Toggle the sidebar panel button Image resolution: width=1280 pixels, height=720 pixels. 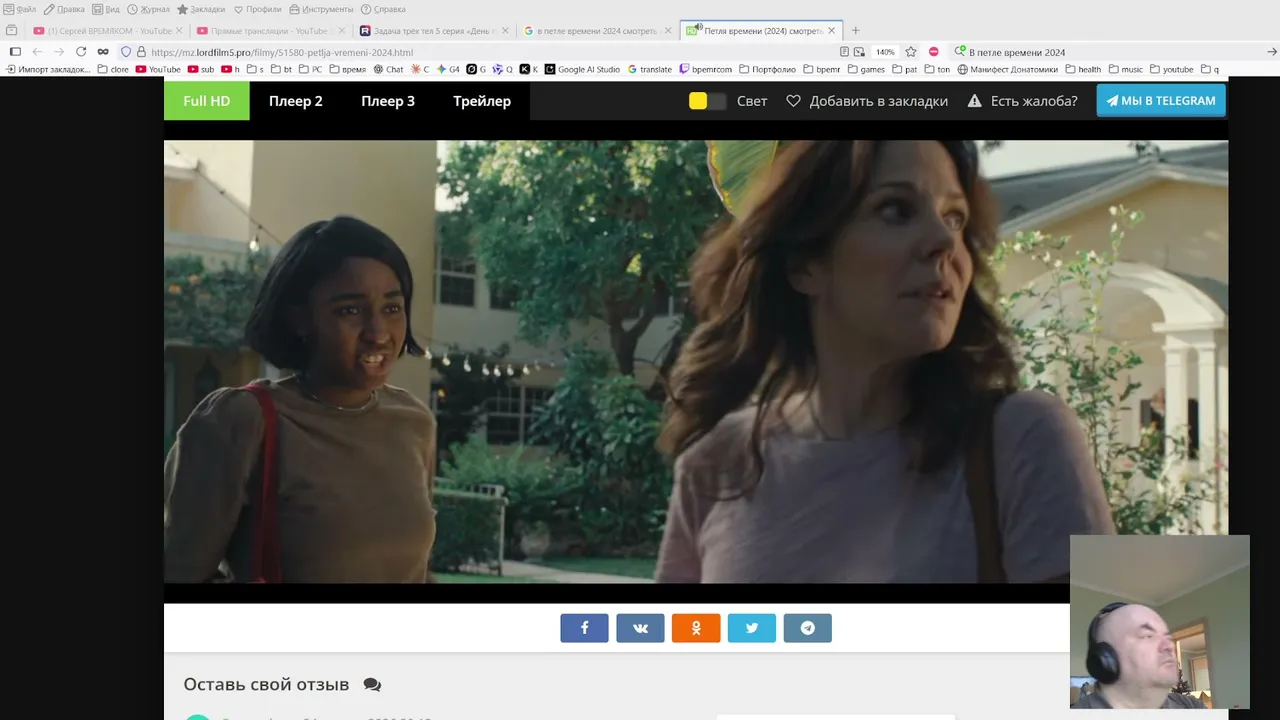coord(15,52)
